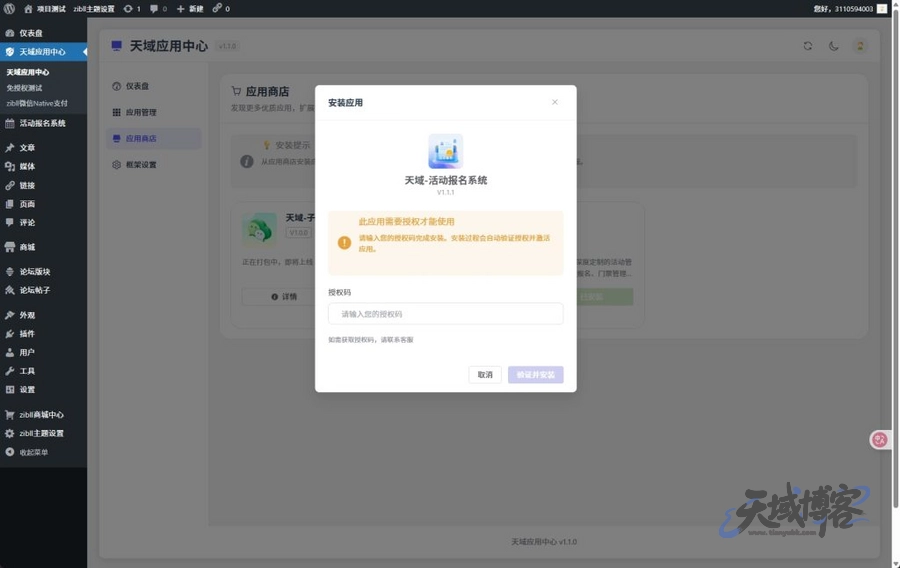
Task: Click the V1.0.0 version badge
Action: click(x=298, y=233)
